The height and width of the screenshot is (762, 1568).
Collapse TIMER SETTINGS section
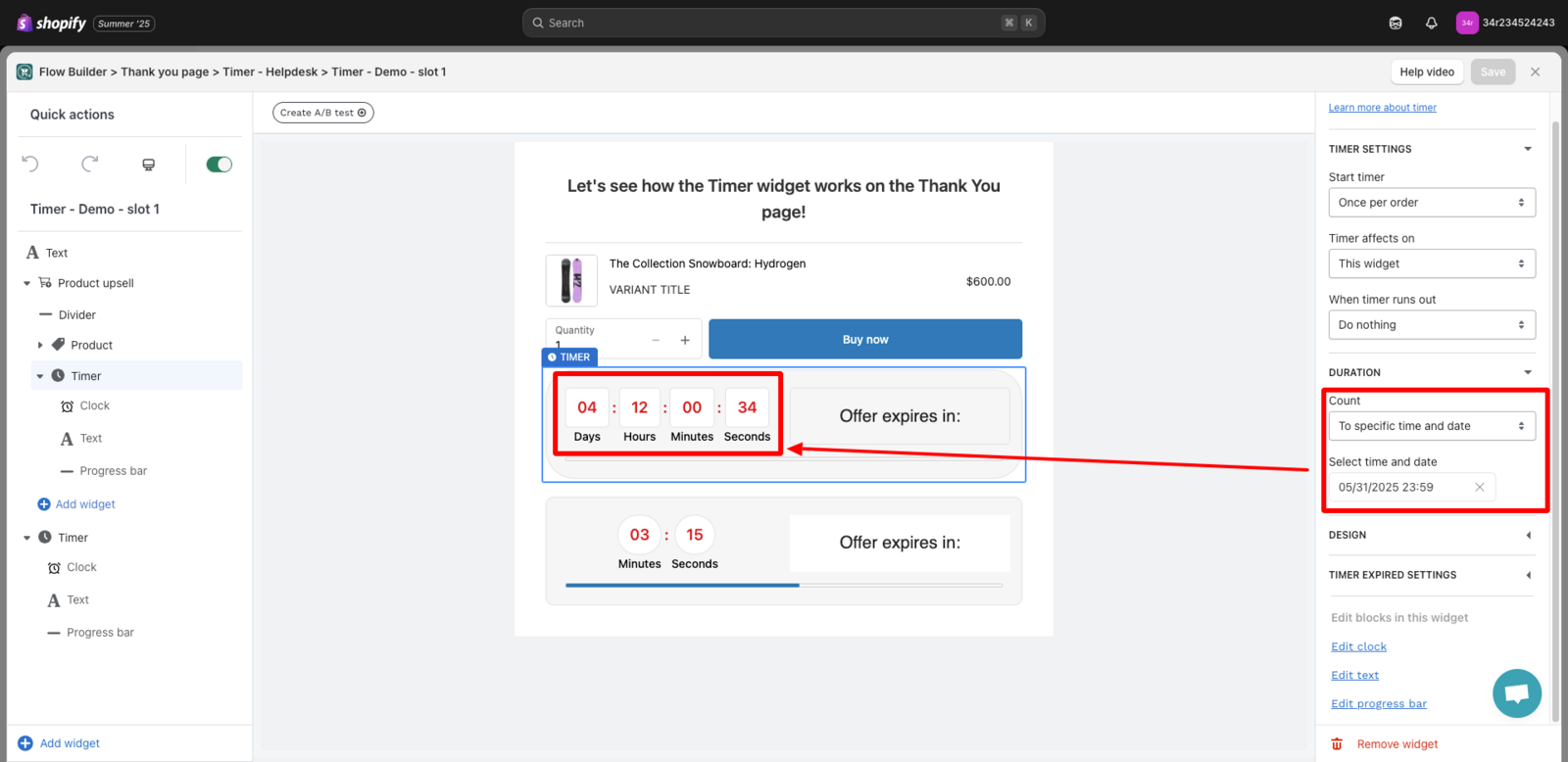(x=1528, y=149)
